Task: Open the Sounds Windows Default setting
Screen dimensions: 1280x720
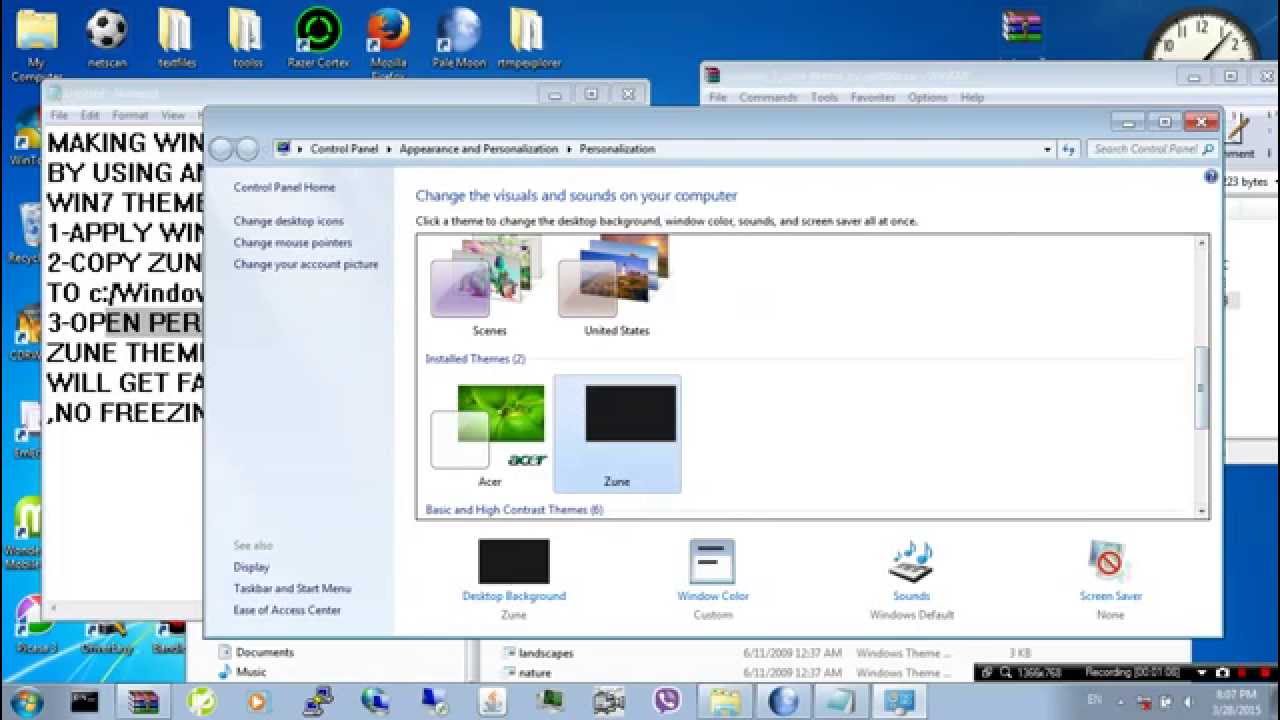Action: [911, 580]
